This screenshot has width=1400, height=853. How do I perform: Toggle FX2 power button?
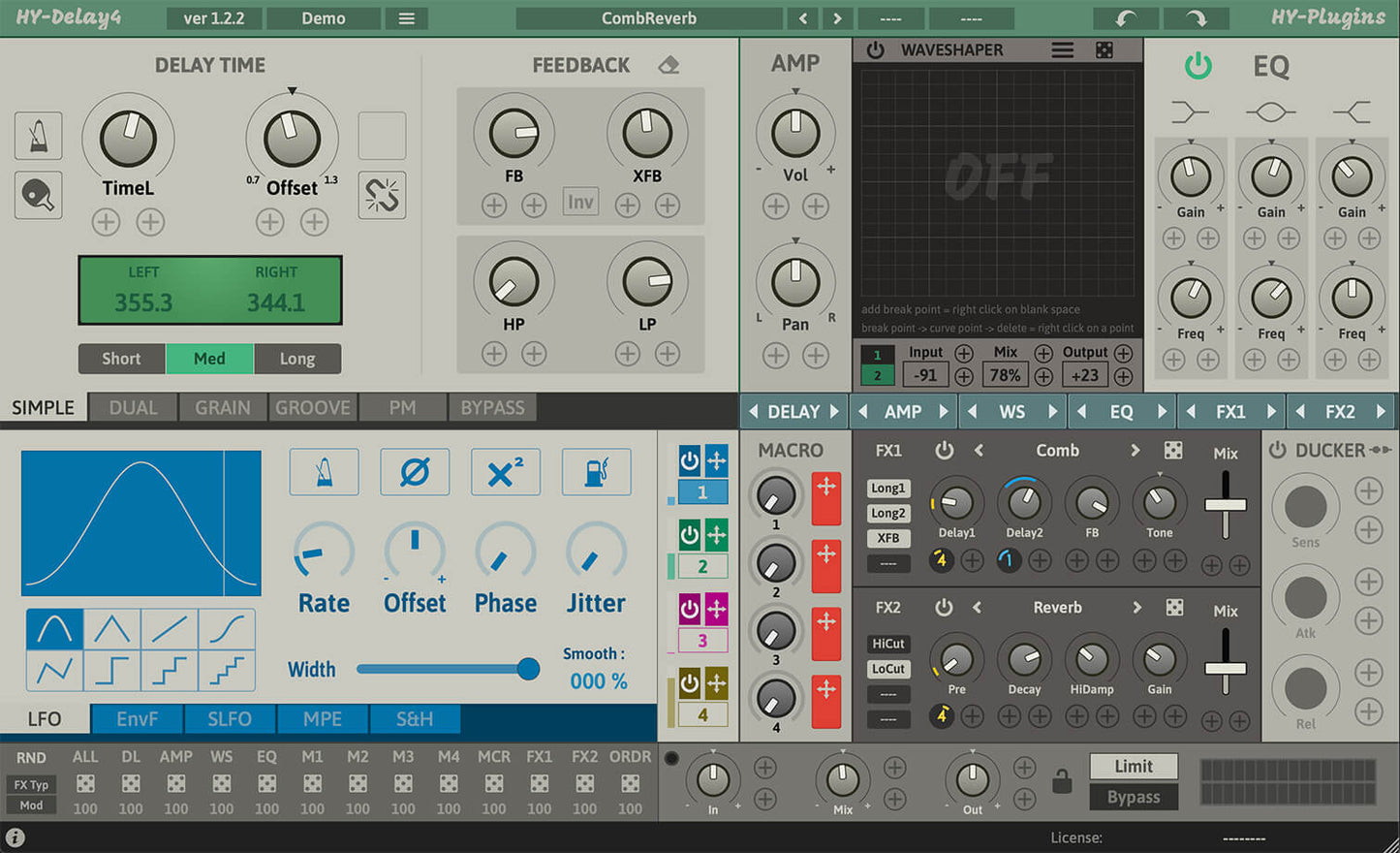[944, 608]
